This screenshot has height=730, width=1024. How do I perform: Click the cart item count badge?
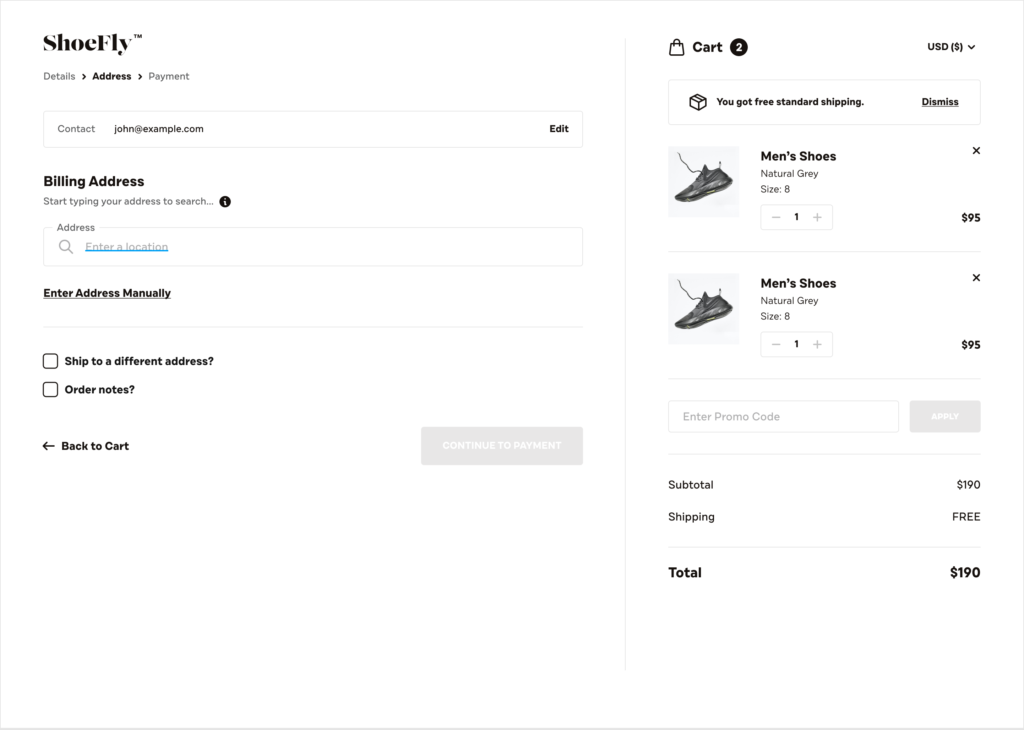coord(738,46)
